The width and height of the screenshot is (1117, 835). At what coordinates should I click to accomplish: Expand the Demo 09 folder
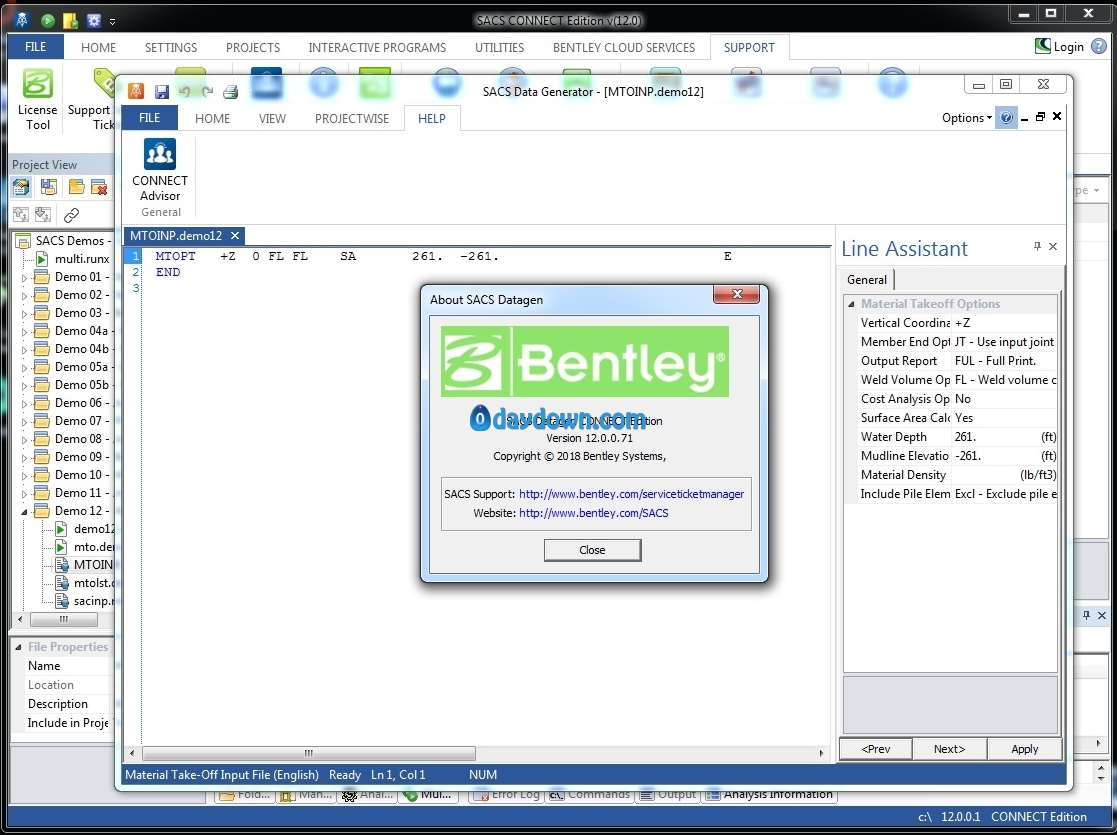pyautogui.click(x=24, y=457)
